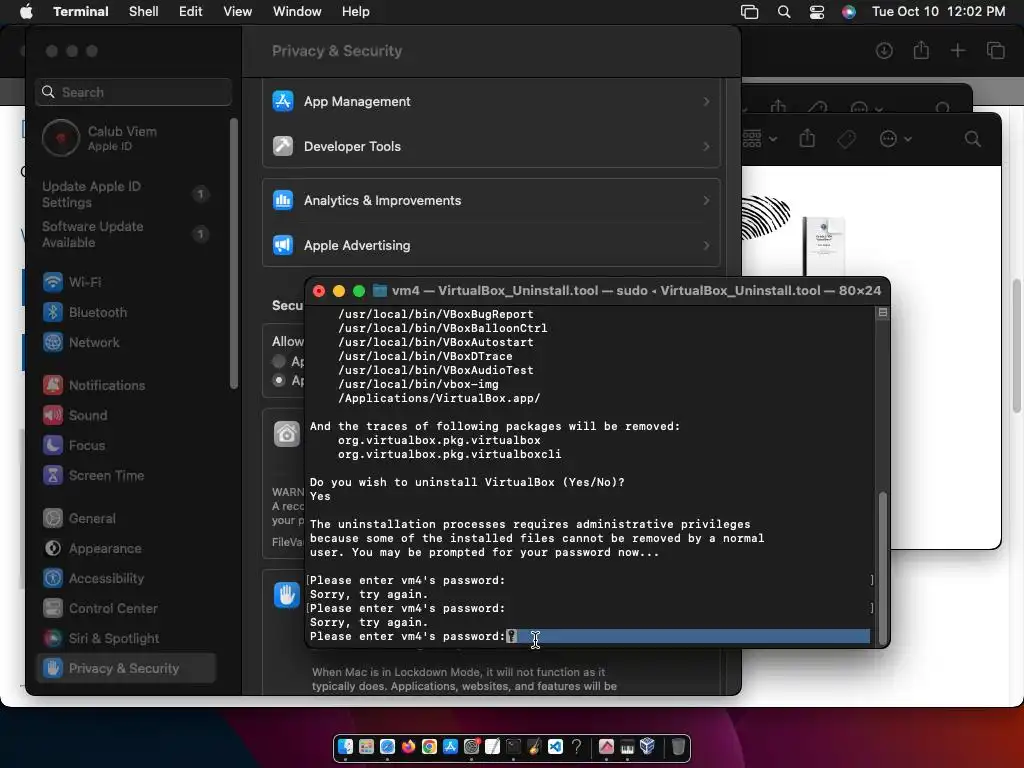1024x768 pixels.
Task: Open the Apple menu
Action: tap(26, 12)
